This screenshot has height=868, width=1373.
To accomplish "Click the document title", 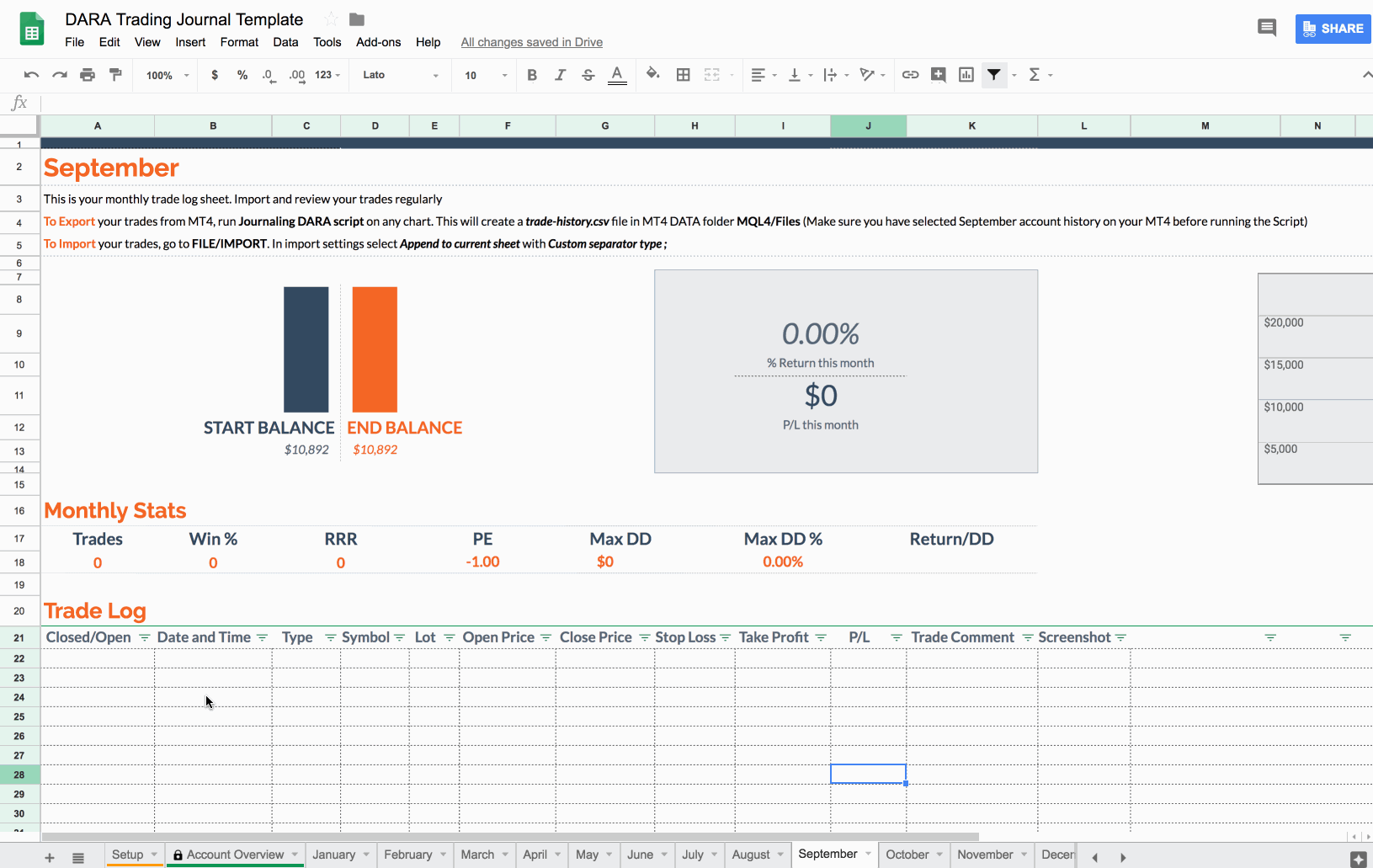I will tap(184, 19).
